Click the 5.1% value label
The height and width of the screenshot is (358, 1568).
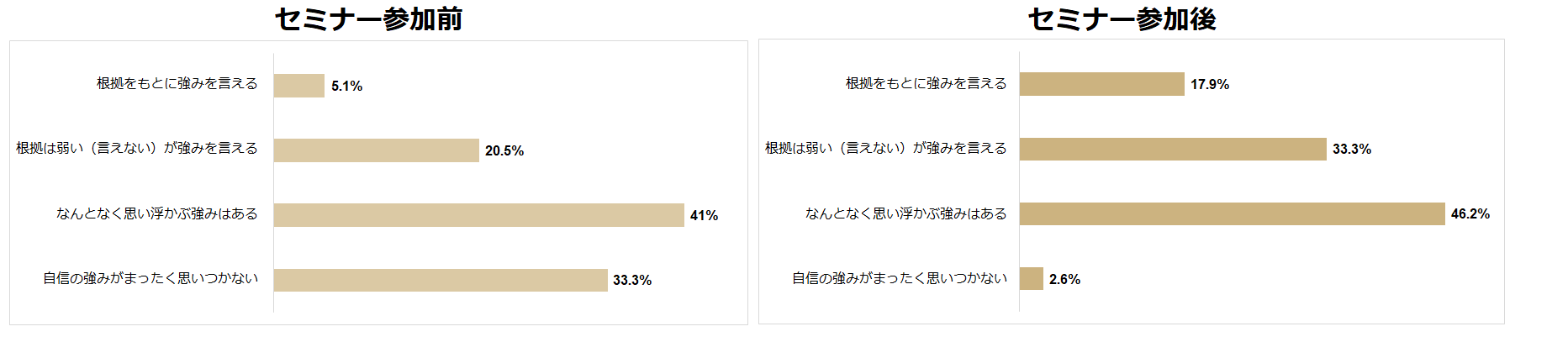(x=346, y=86)
